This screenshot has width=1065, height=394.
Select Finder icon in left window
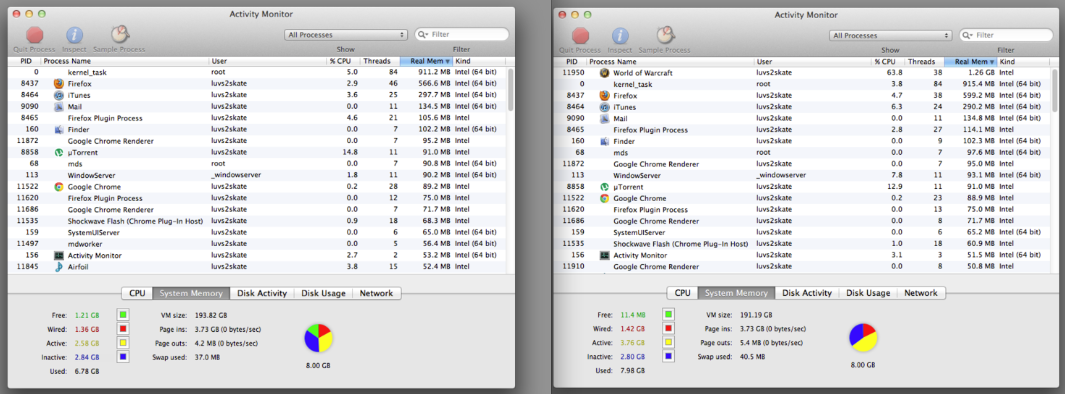tap(59, 129)
